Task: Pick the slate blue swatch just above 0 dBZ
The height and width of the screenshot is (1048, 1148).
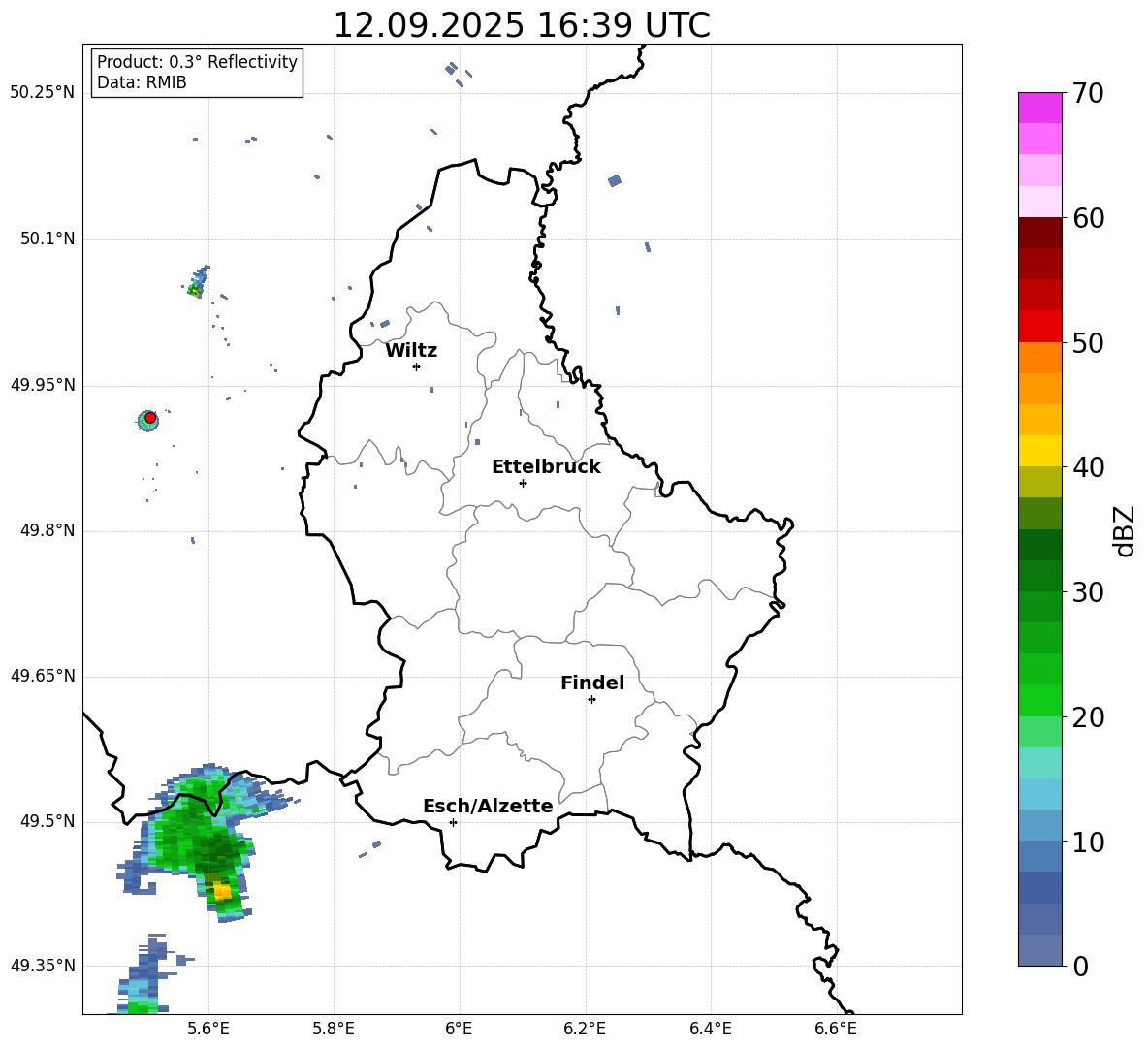Action: click(x=1039, y=950)
